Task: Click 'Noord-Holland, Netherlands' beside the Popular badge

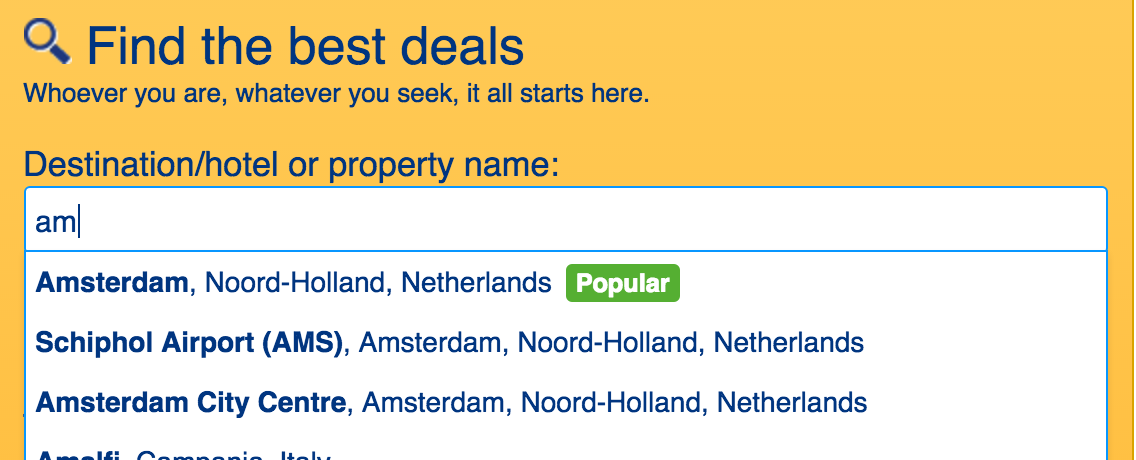Action: click(378, 283)
